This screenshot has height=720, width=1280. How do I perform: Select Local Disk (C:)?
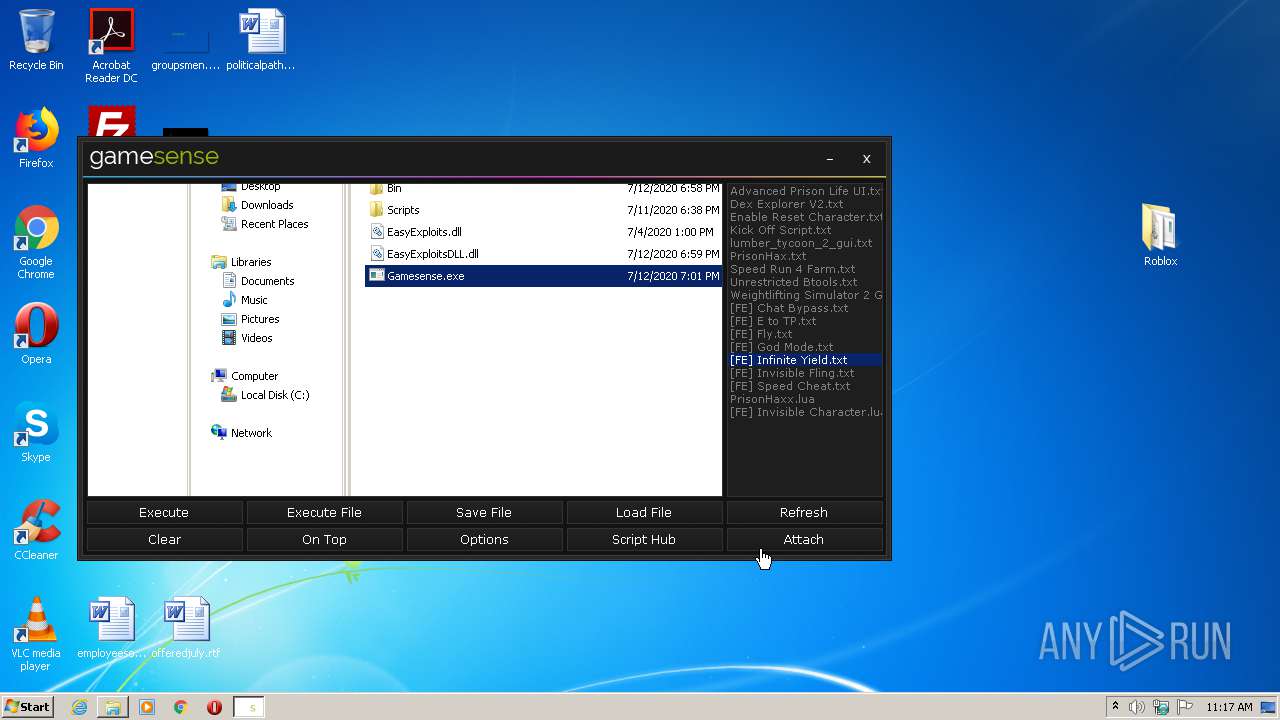point(265,395)
